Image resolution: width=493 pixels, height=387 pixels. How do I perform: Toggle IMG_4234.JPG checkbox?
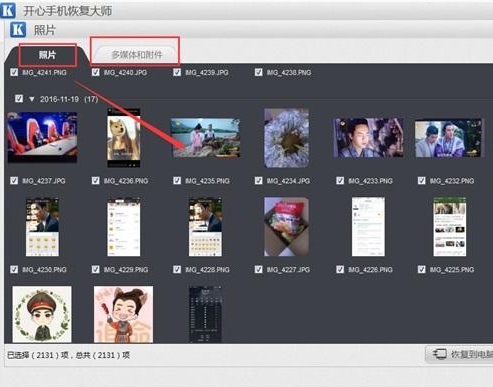[x=259, y=180]
